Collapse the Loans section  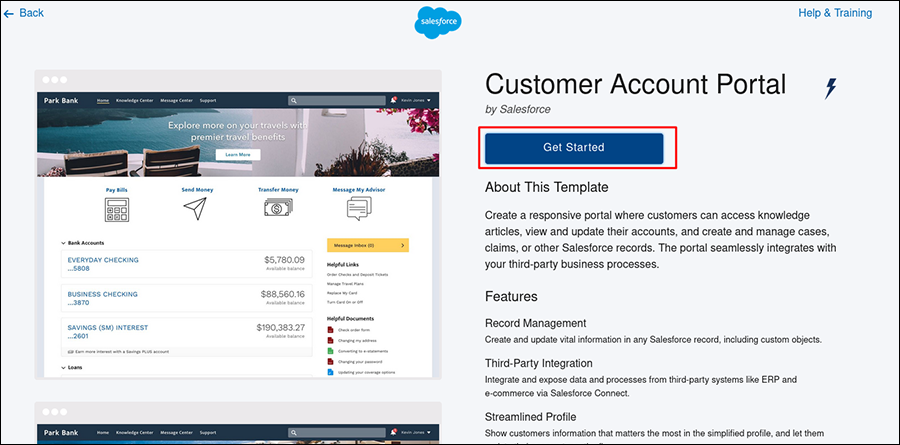(72, 367)
